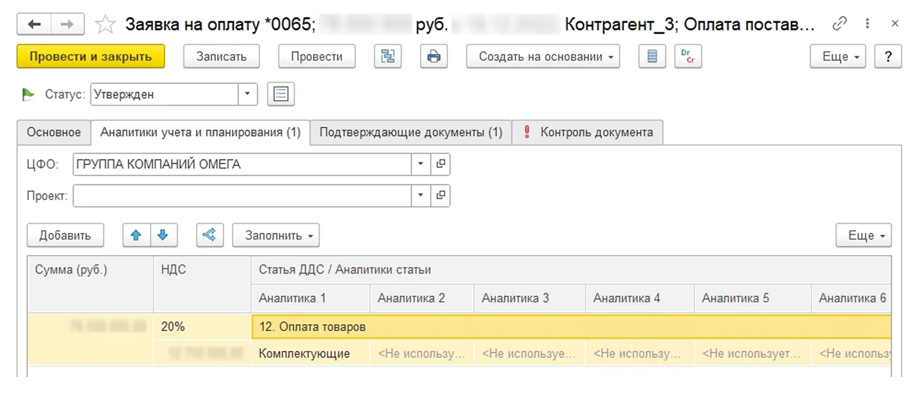Screen dimensions: 914x397
Task: Open Подтверждающие документы tab
Action: (411, 132)
